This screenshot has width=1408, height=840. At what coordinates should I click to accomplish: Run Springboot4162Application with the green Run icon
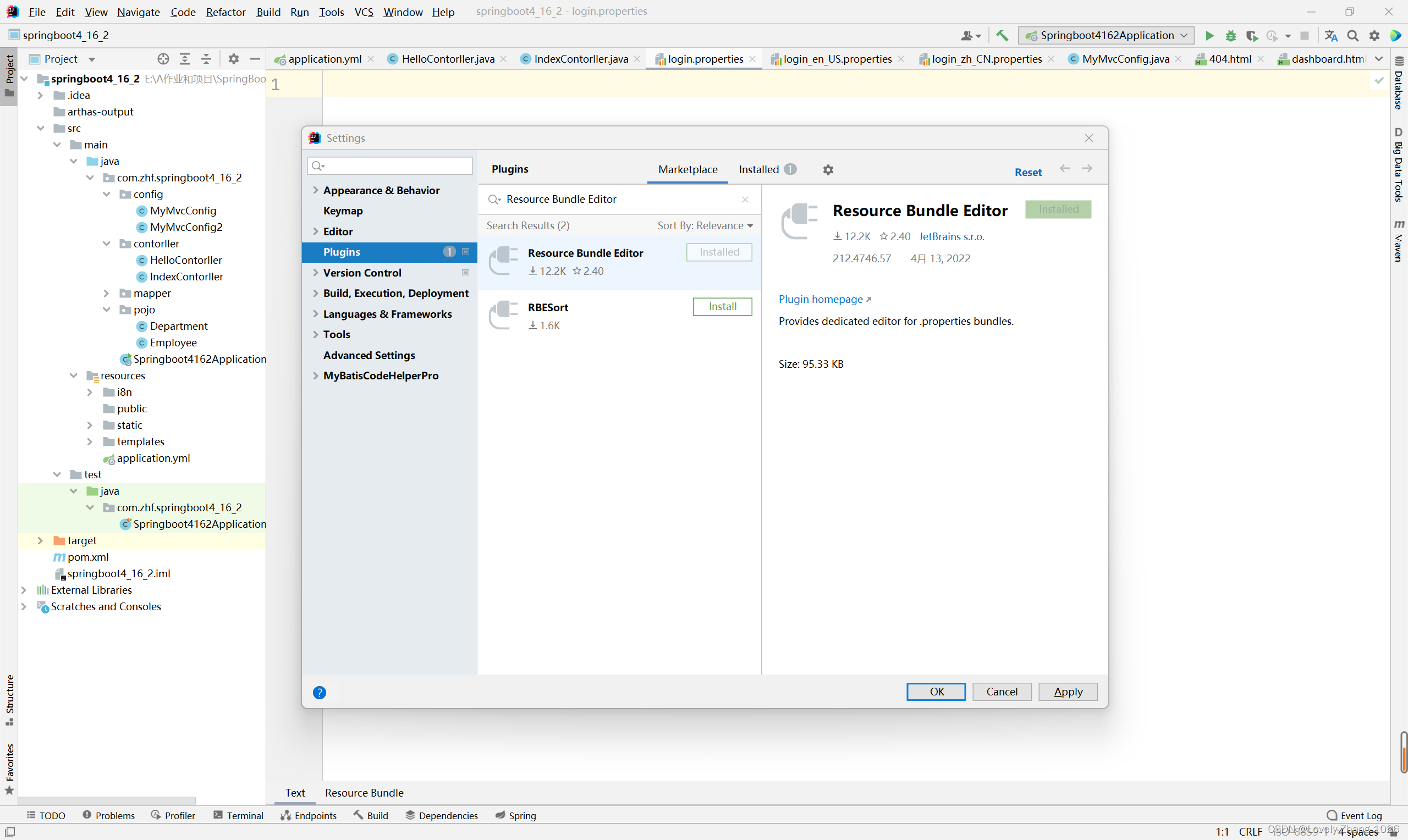pyautogui.click(x=1209, y=35)
